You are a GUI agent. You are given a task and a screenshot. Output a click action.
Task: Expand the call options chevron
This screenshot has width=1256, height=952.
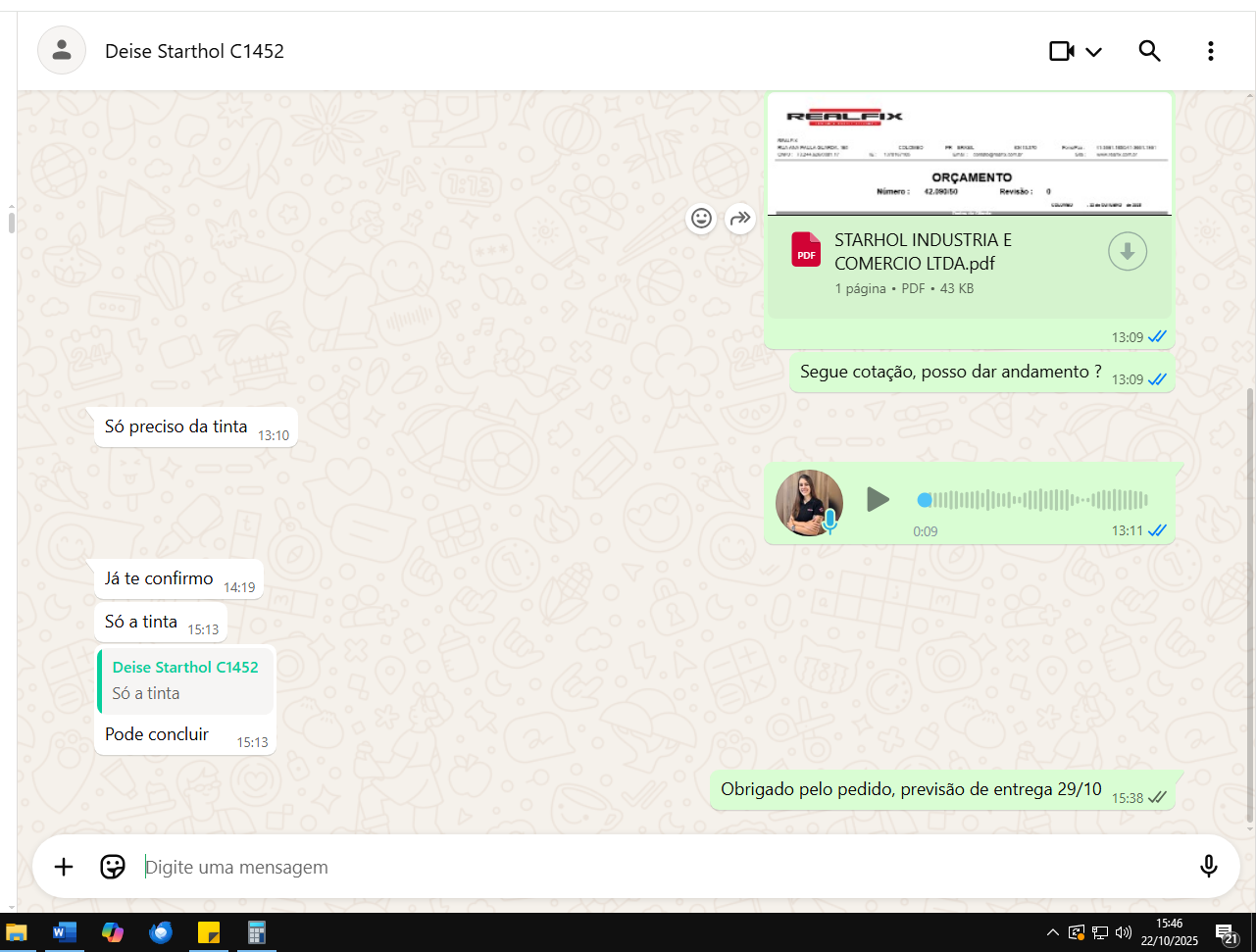(x=1094, y=52)
